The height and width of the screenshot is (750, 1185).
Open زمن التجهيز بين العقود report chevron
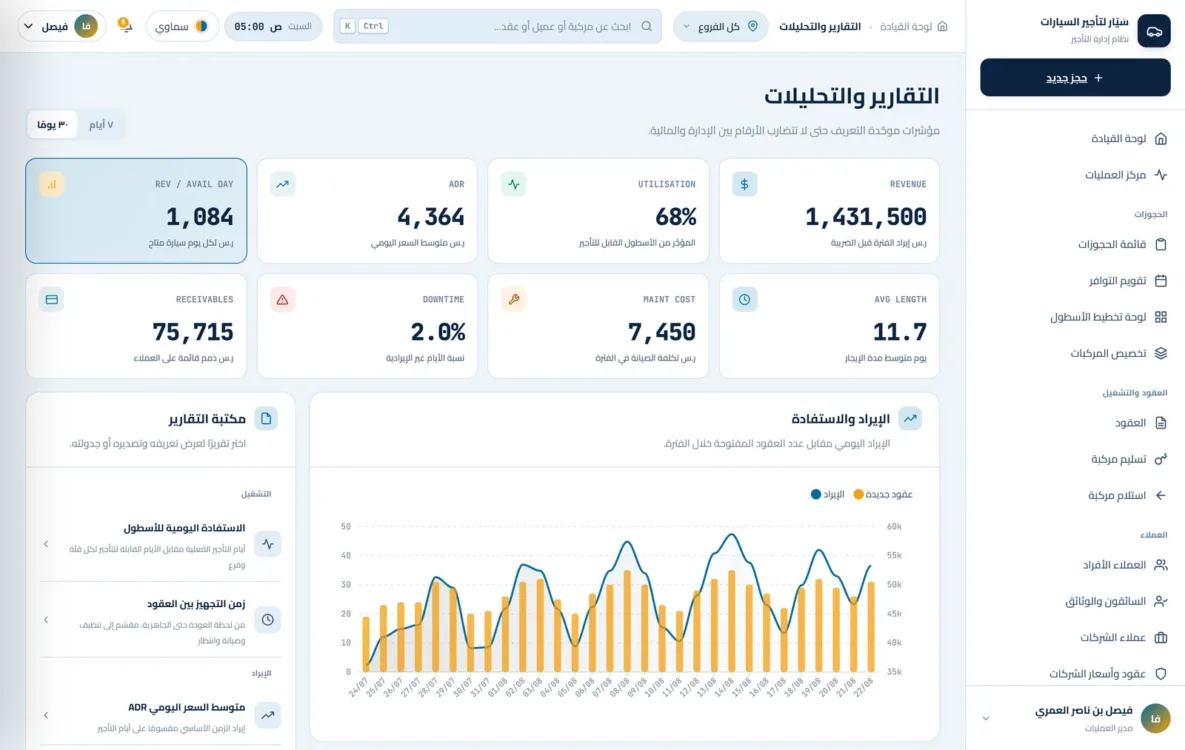pos(46,619)
